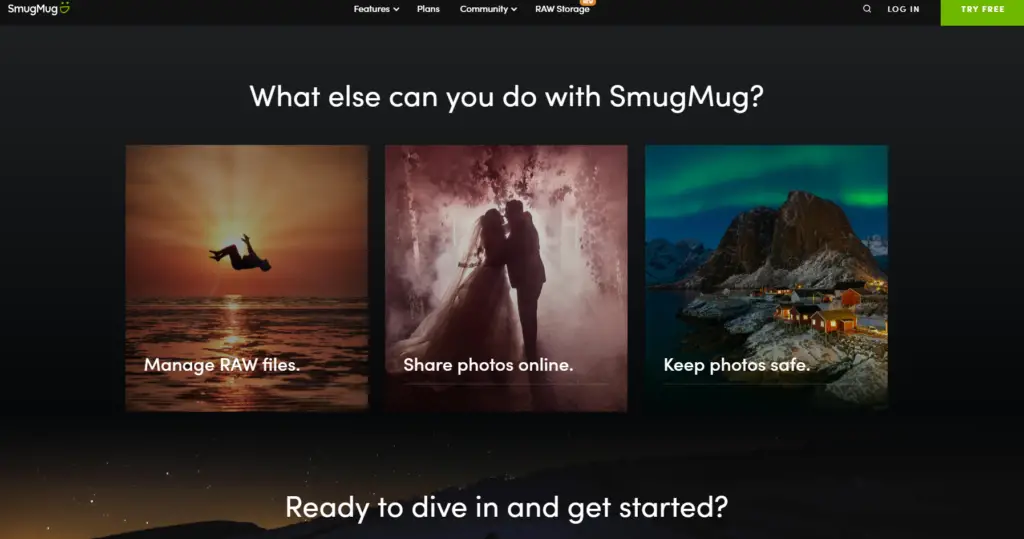The height and width of the screenshot is (539, 1024).
Task: Click the "Manage RAW files." label
Action: click(222, 365)
